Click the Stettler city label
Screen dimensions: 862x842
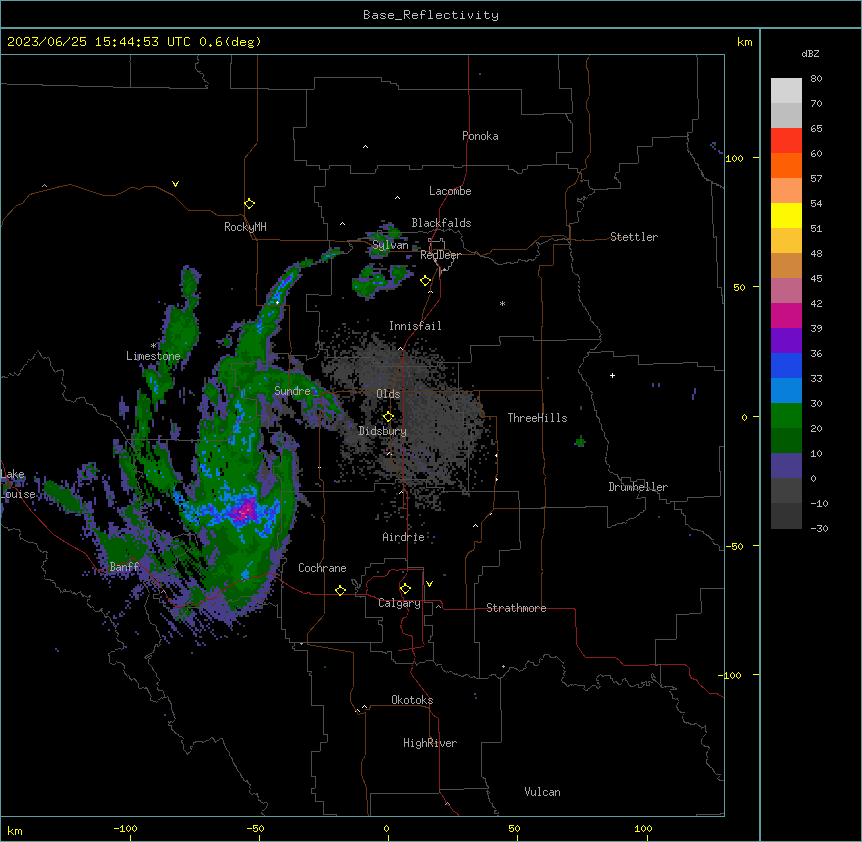click(634, 237)
